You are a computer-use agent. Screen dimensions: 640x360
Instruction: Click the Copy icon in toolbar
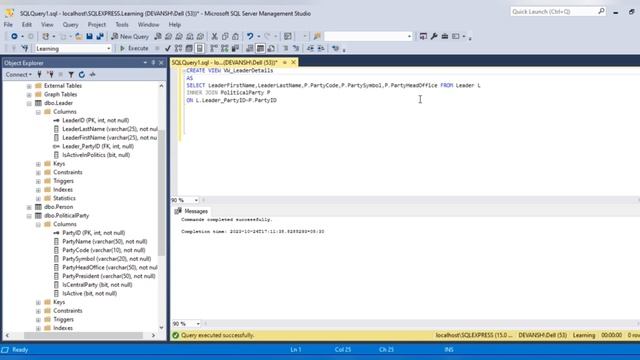(225, 36)
